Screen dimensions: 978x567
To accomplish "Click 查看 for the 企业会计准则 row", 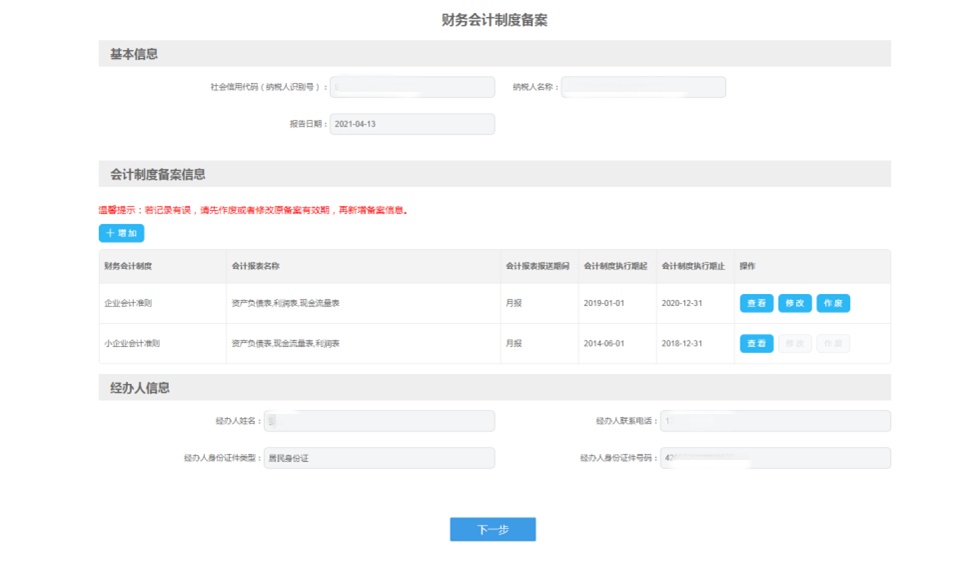I will 756,303.
